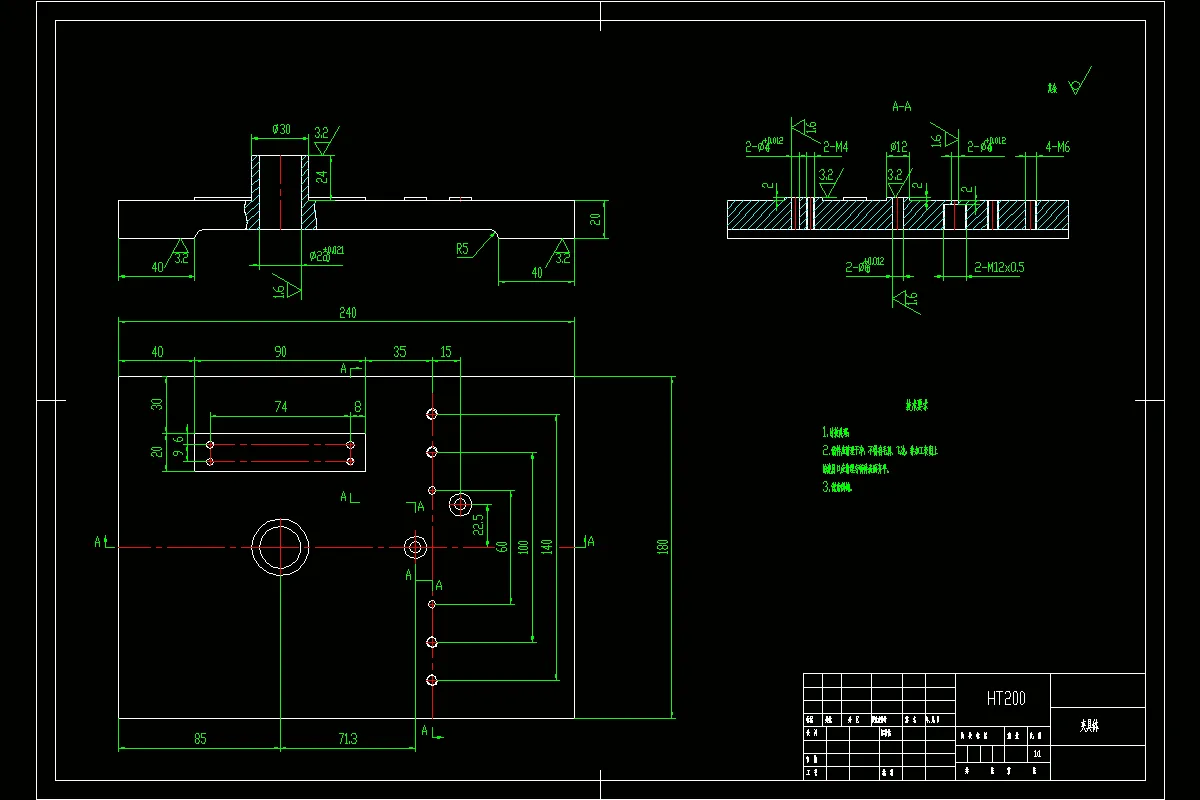Select the 15 horizontal dimension

pyautogui.click(x=445, y=351)
